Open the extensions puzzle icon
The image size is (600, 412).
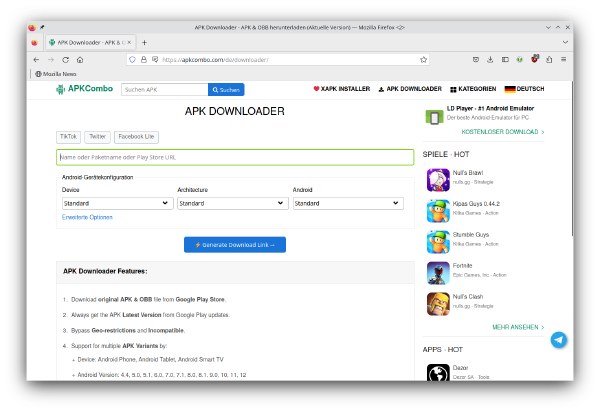point(549,59)
